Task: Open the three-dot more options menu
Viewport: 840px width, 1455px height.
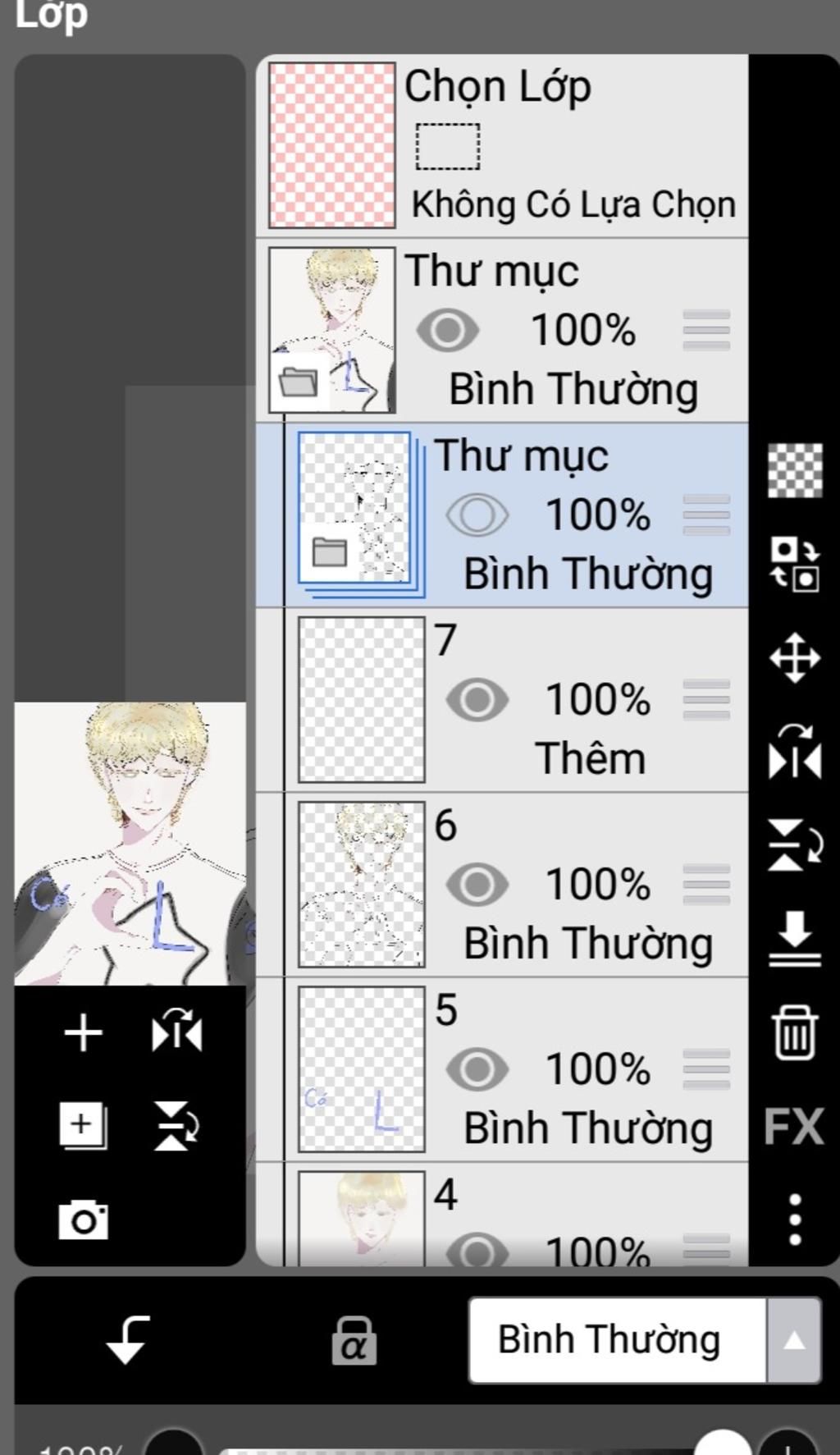Action: [x=794, y=1219]
